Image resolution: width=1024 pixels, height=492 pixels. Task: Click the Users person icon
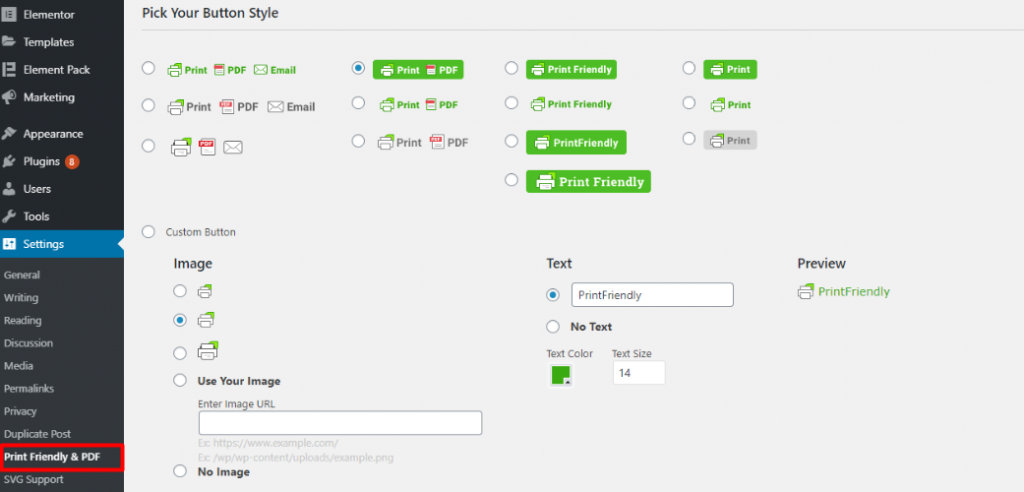(9, 188)
